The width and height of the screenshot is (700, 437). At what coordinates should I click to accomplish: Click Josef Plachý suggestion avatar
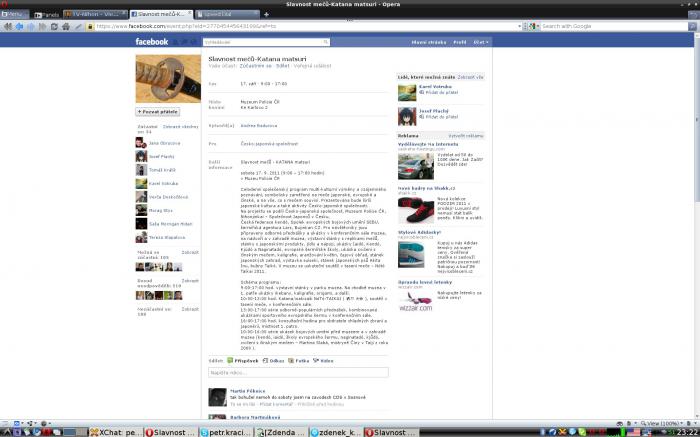[407, 117]
